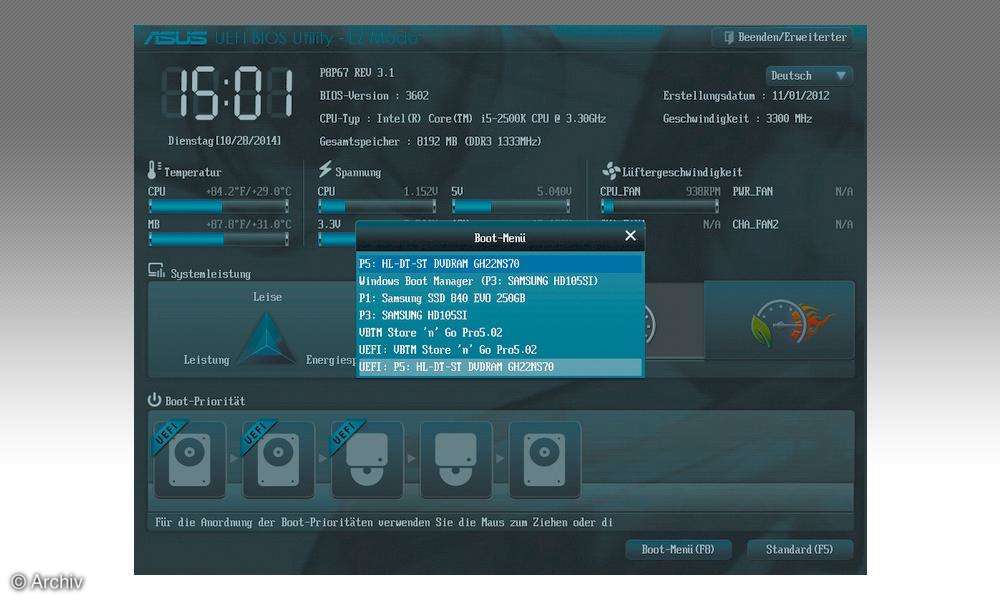Open the Deutsch language dropdown
The image size is (1000, 600).
[x=808, y=74]
